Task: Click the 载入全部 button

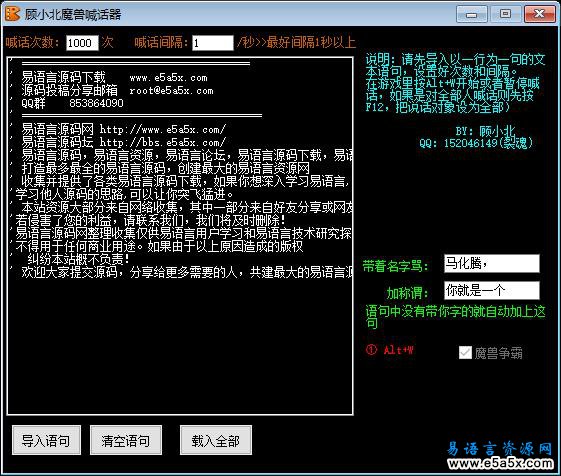Action: click(216, 440)
